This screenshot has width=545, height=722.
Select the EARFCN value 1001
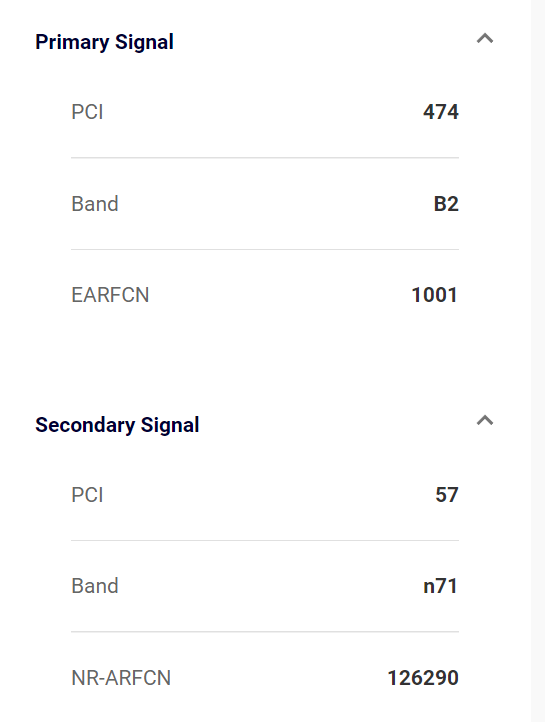(x=435, y=295)
